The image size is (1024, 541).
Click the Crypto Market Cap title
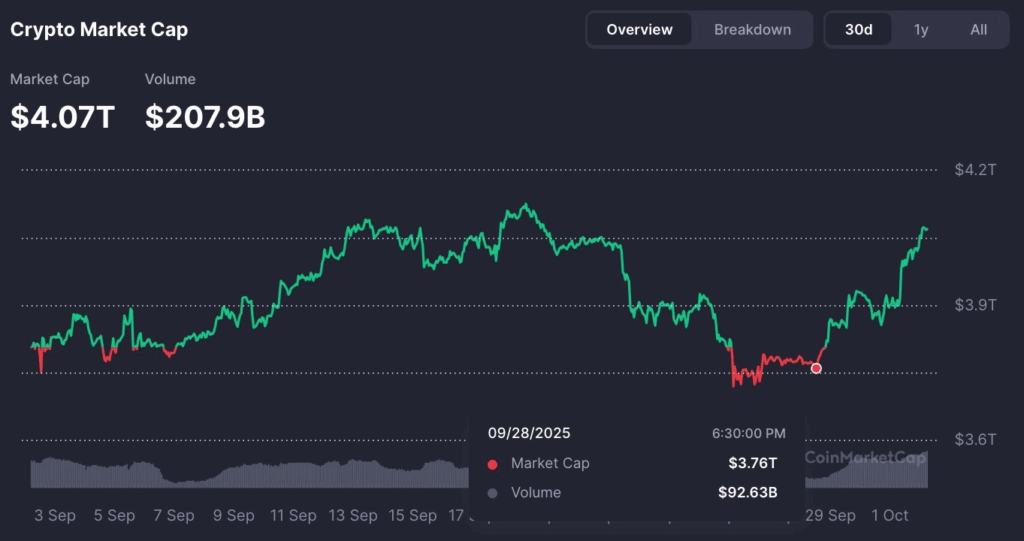pos(99,30)
